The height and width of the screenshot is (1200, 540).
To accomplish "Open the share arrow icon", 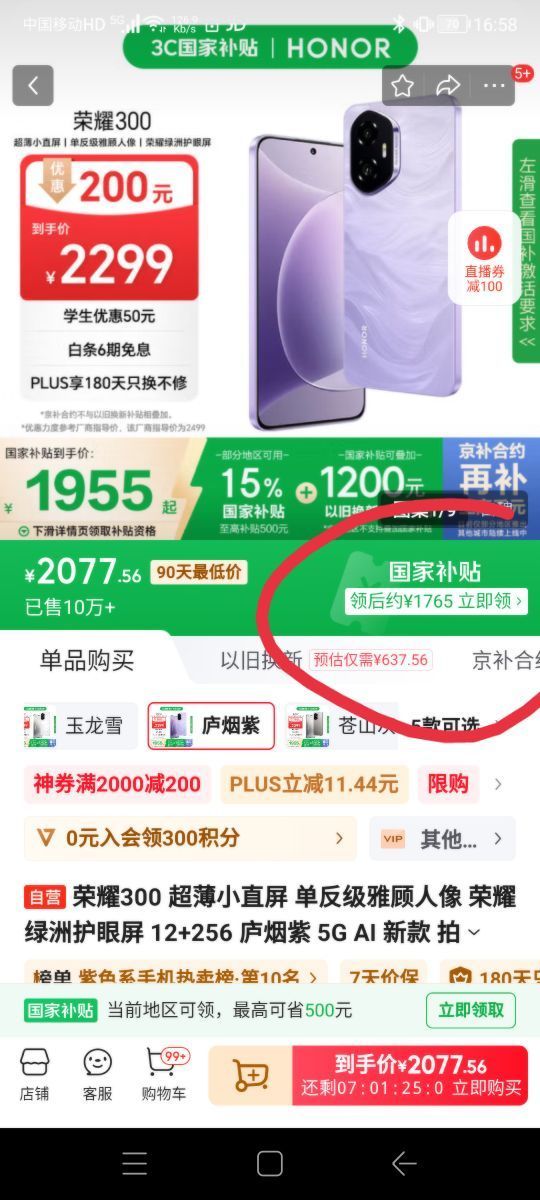I will 448,86.
